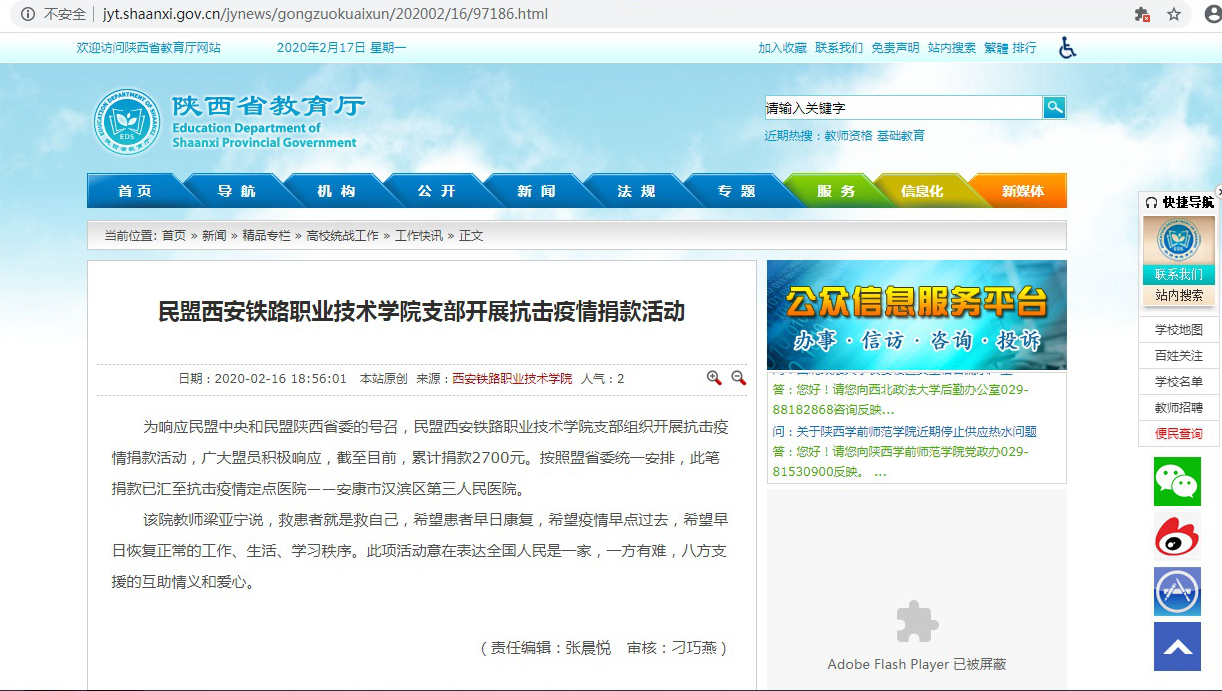
Task: Click the App Store icon in sidebar
Action: [x=1177, y=591]
